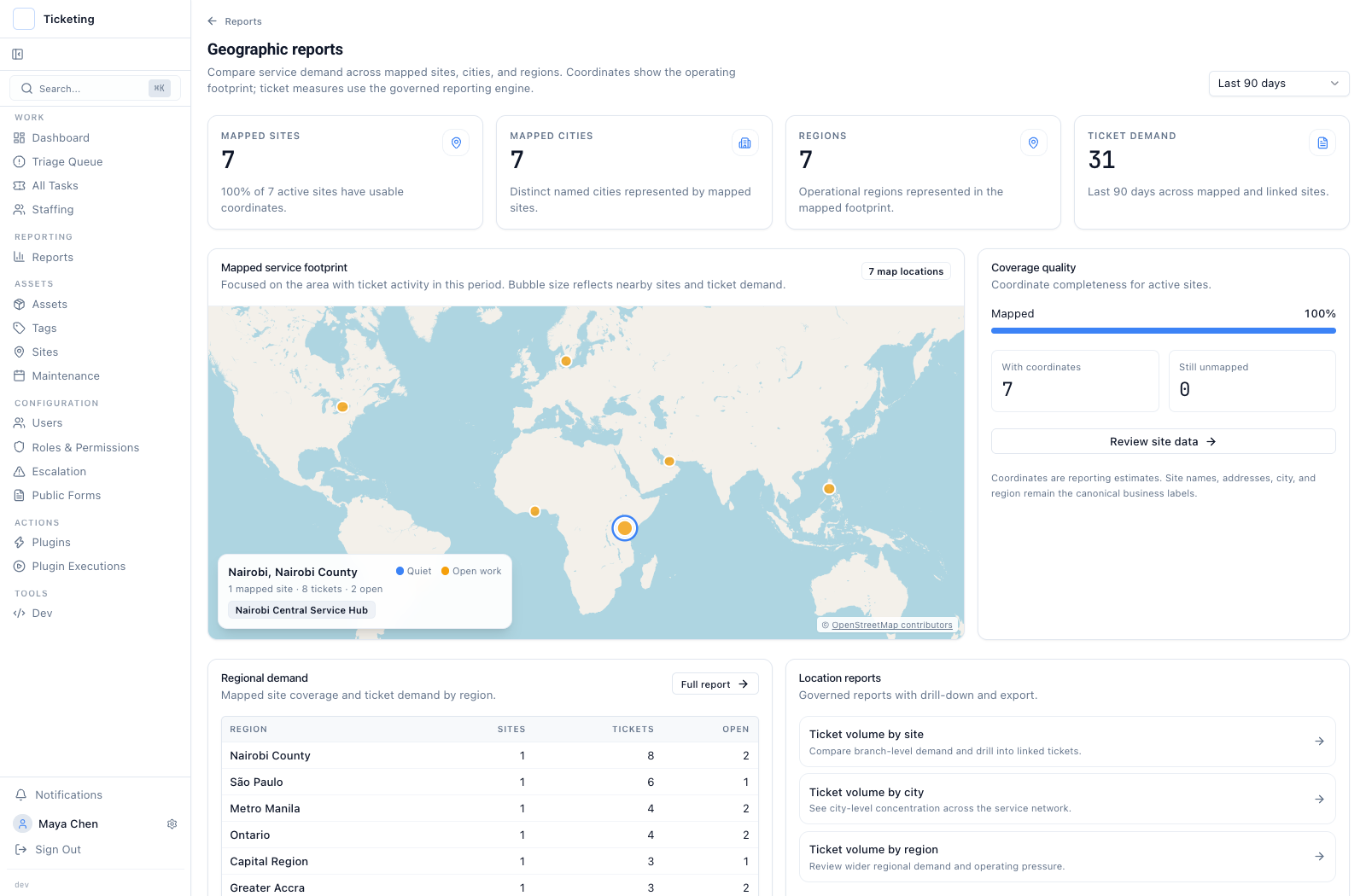Viewport: 1366px width, 896px height.
Task: Select Greater Accra row
Action: tap(490, 887)
